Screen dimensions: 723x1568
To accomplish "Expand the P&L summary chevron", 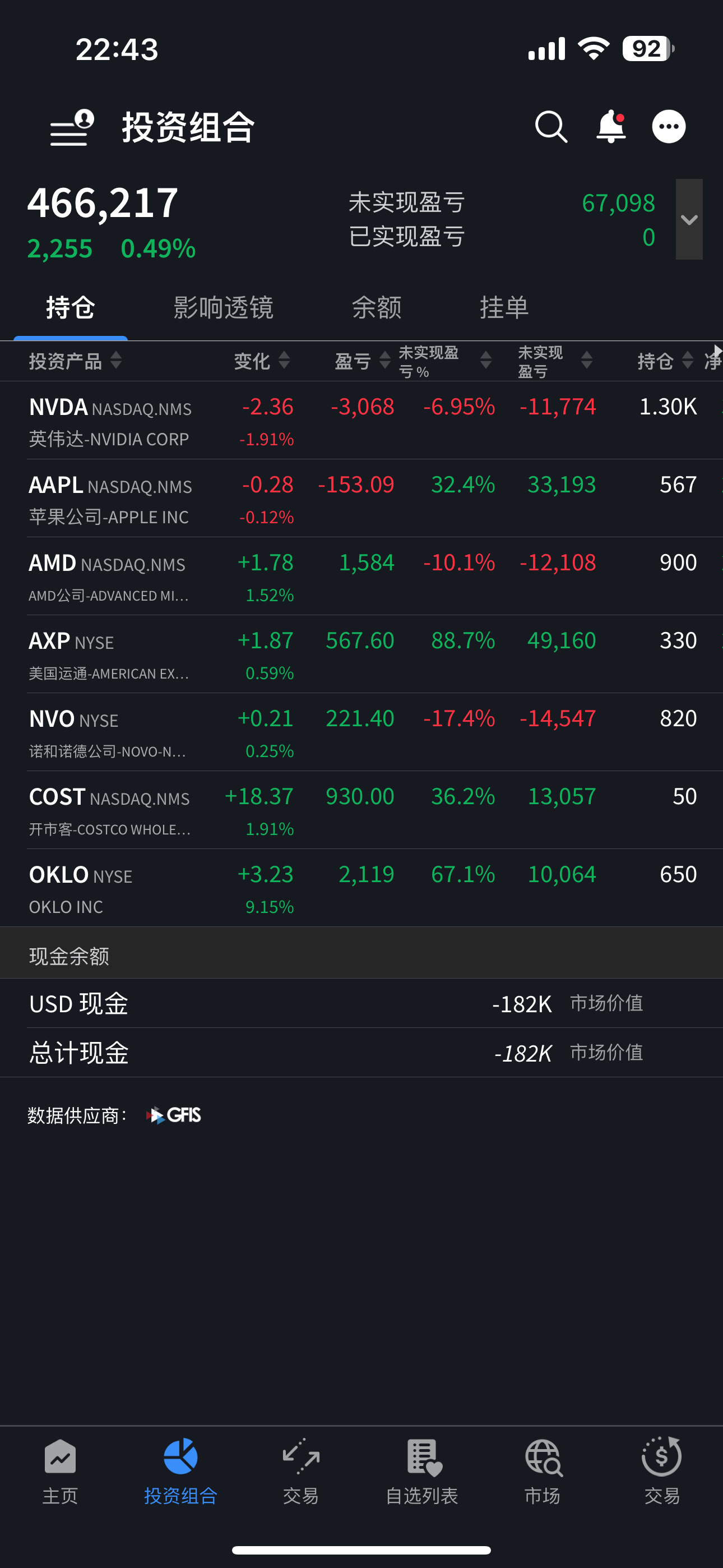I will tap(689, 220).
